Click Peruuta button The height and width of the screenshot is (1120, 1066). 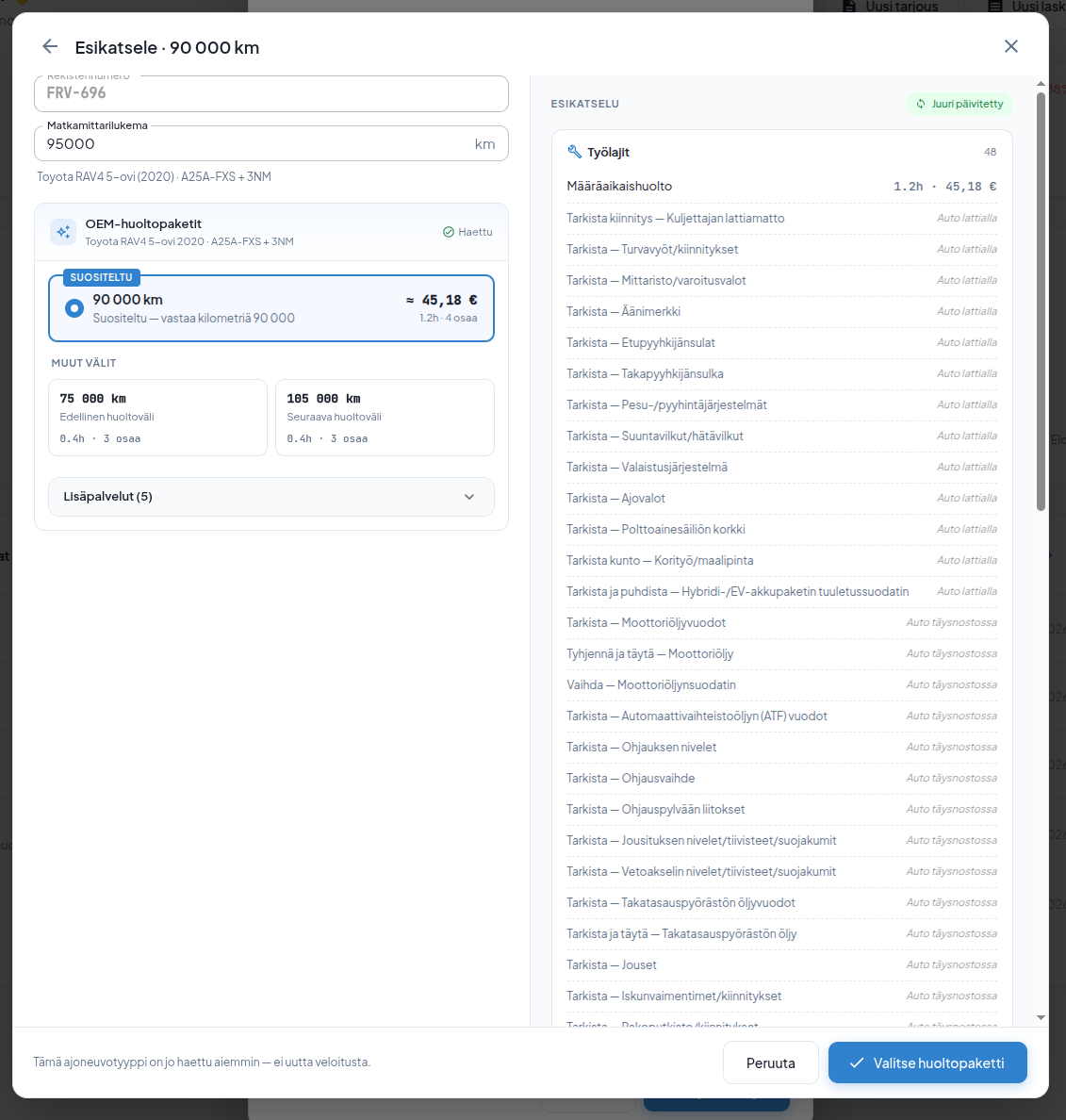770,1062
